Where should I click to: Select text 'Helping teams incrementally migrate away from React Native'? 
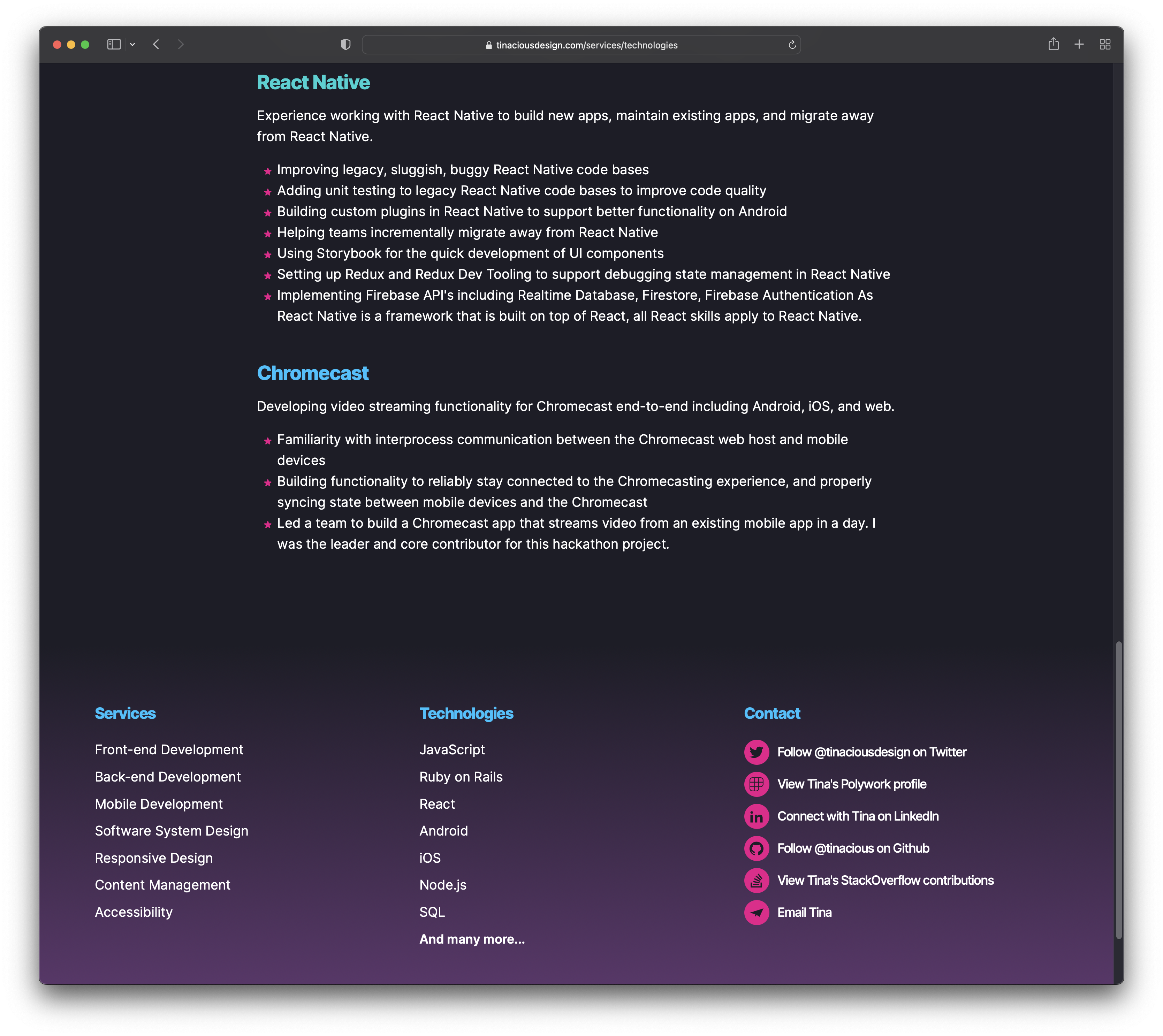coord(468,232)
